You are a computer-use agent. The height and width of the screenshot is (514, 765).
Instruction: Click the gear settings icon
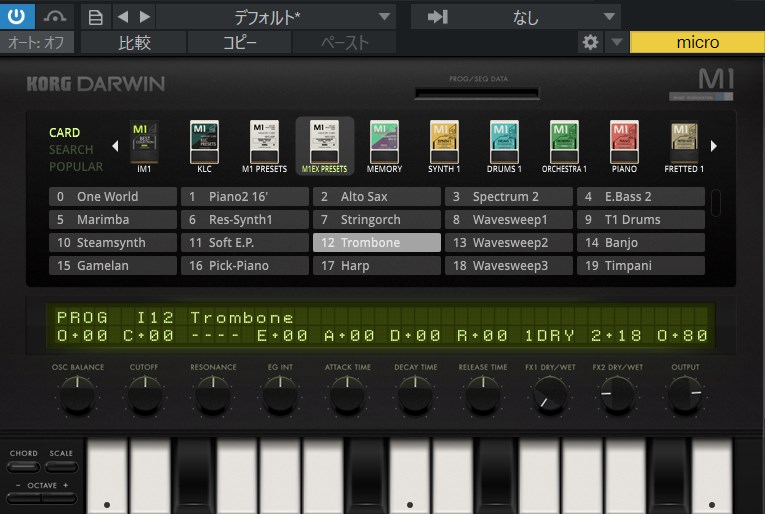click(x=590, y=42)
